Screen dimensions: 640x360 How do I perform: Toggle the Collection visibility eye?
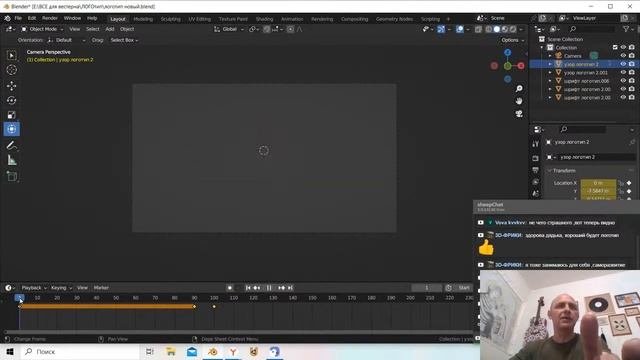point(623,47)
